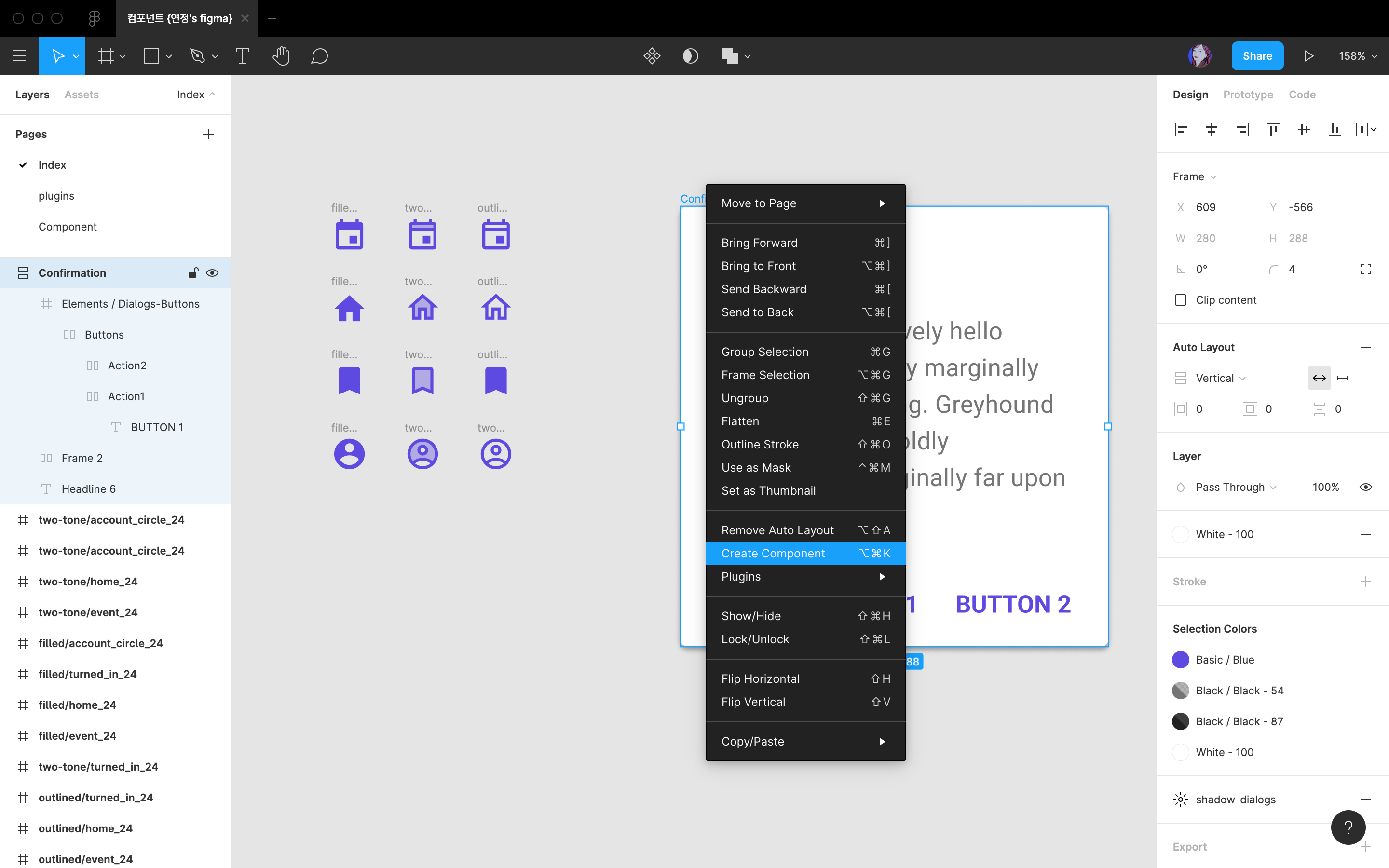Image resolution: width=1389 pixels, height=868 pixels.
Task: Align left in the Design panel
Action: pyautogui.click(x=1180, y=129)
